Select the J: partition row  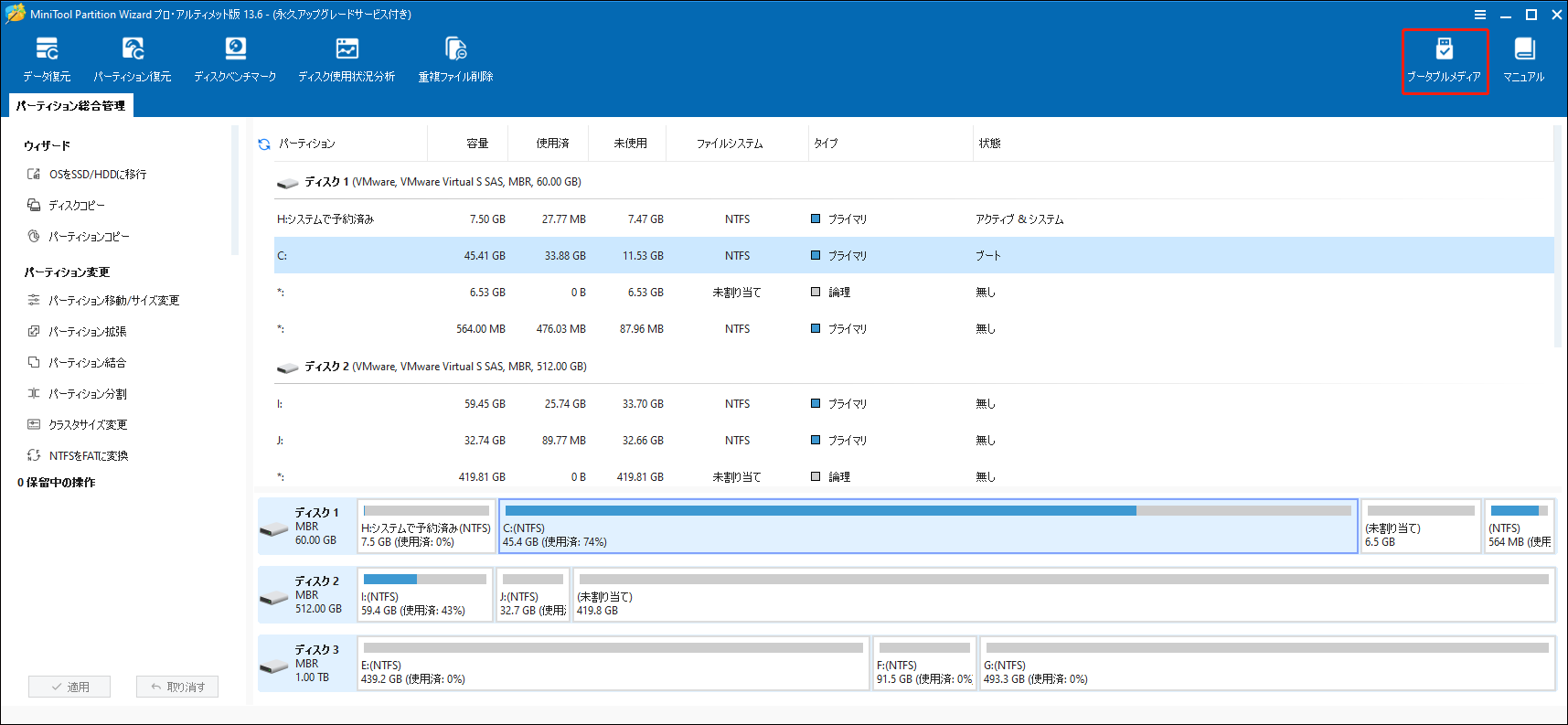913,441
